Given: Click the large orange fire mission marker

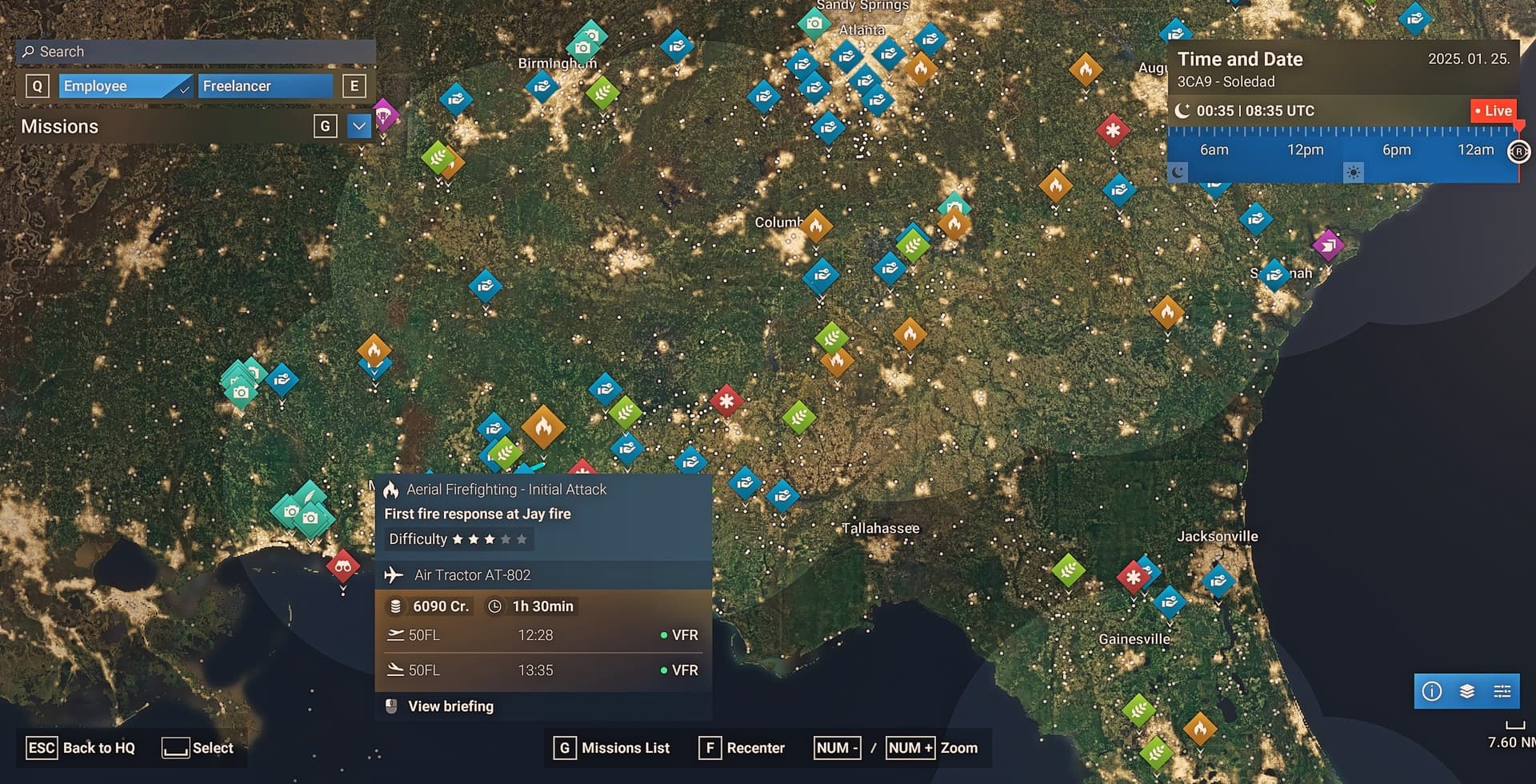Looking at the screenshot, I should click(x=543, y=426).
